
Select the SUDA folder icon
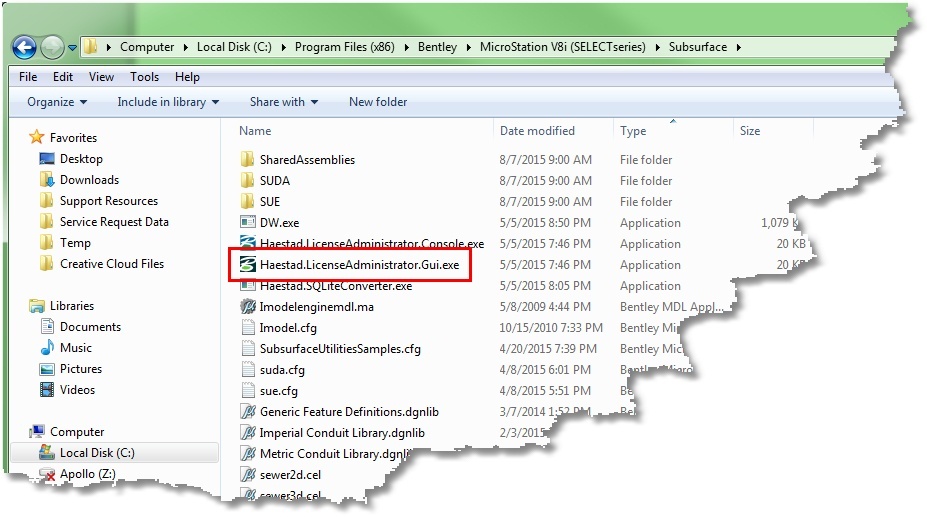[247, 180]
